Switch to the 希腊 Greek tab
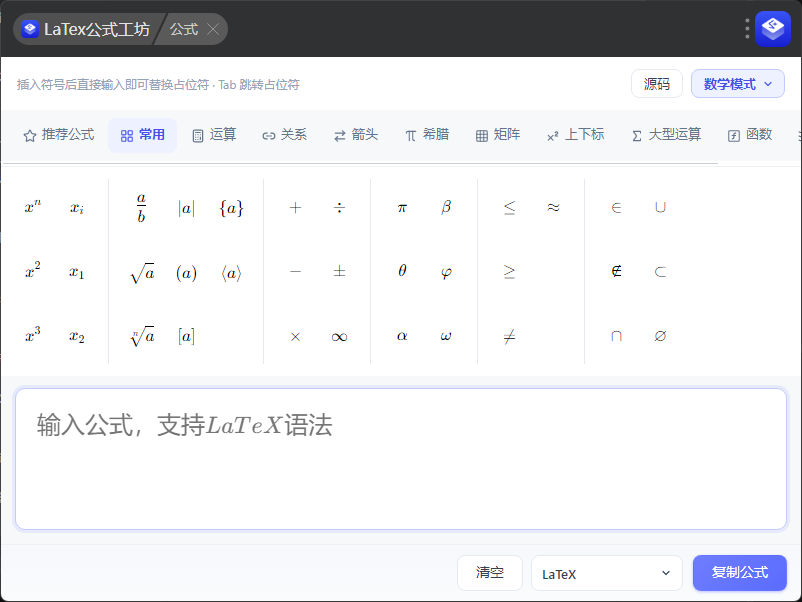Screen dimensions: 802x602 (x=427, y=135)
